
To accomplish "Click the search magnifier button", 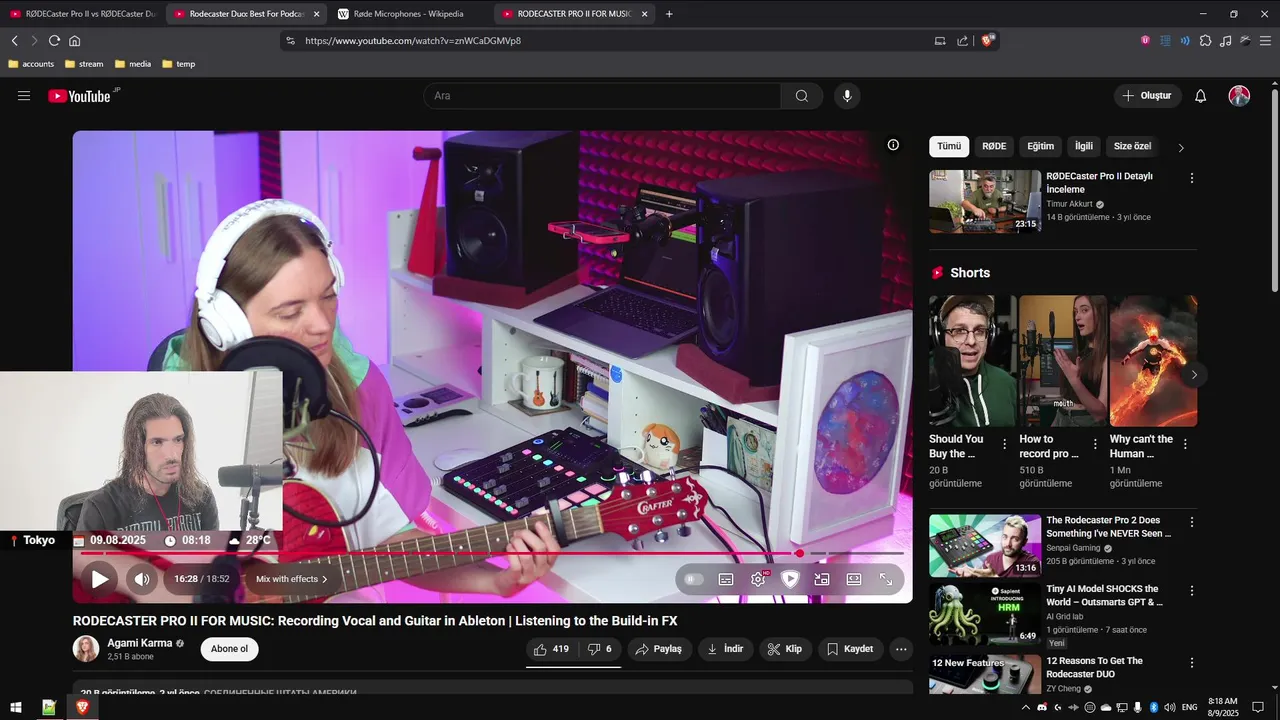I will pyautogui.click(x=802, y=96).
